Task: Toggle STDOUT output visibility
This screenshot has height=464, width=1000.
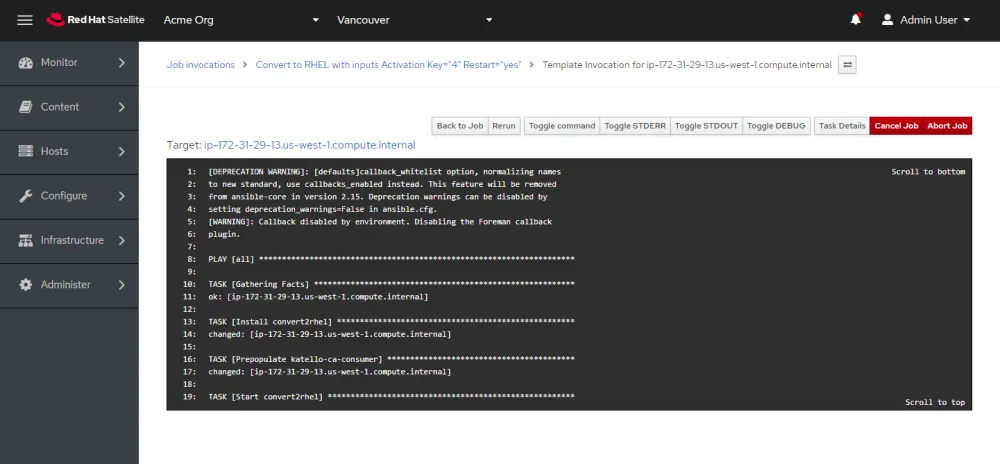Action: (x=706, y=126)
